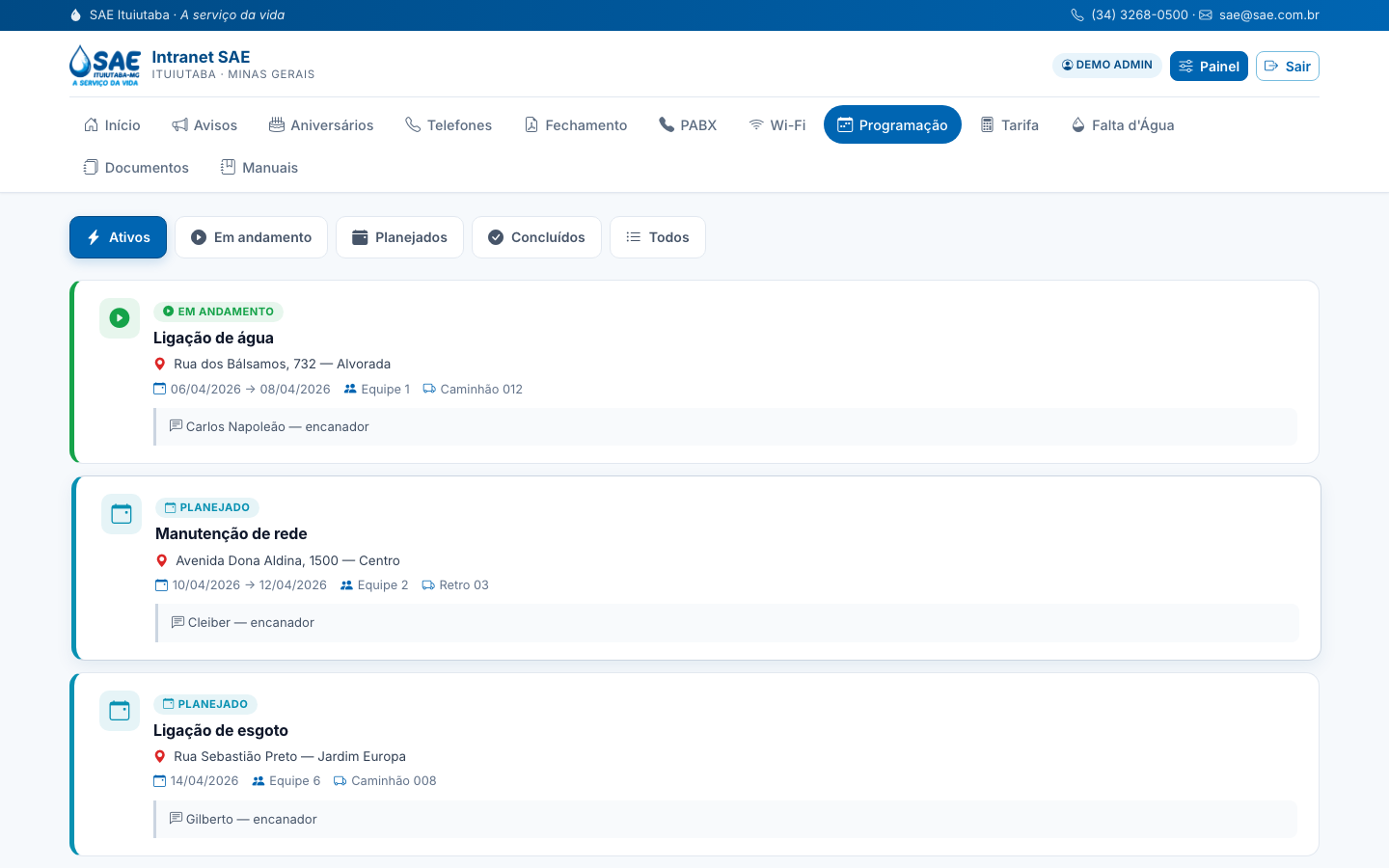Click the Manutenção de rede title

click(231, 533)
